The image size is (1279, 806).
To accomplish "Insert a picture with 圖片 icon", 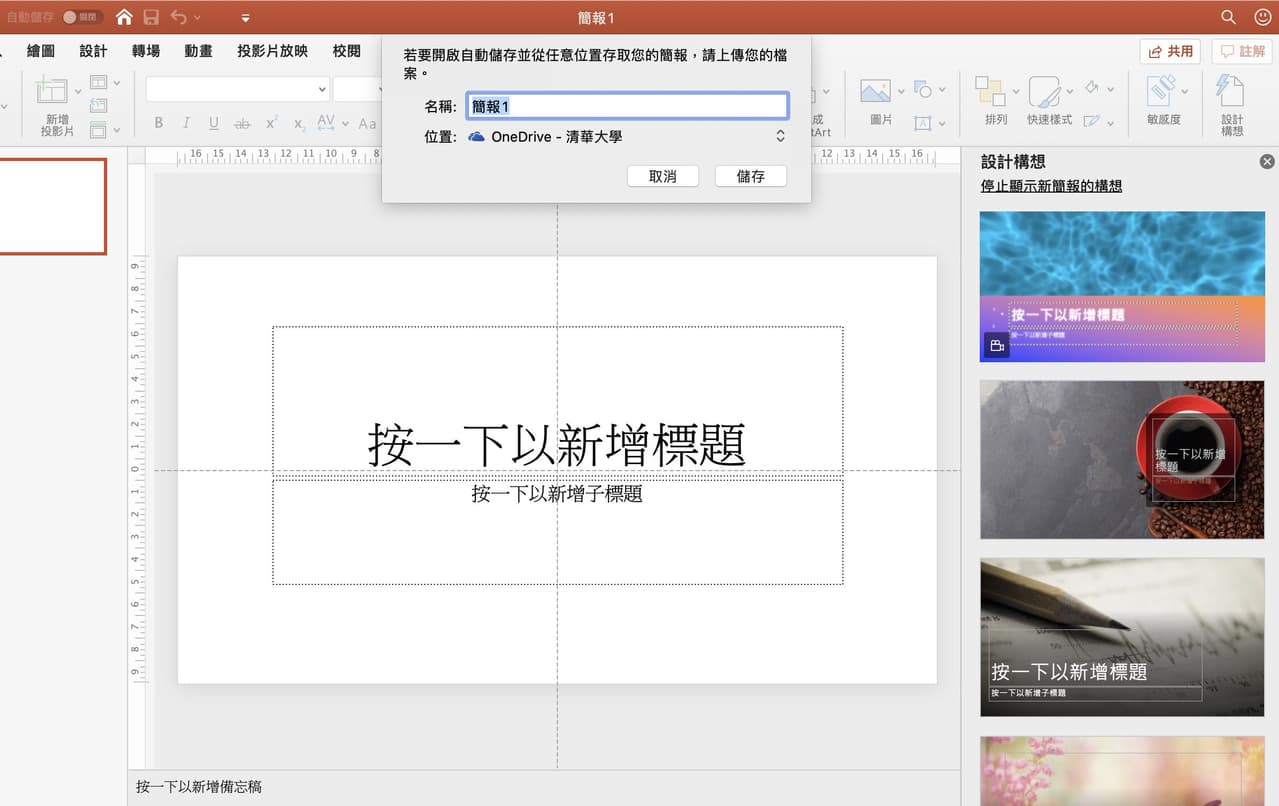I will tap(876, 91).
